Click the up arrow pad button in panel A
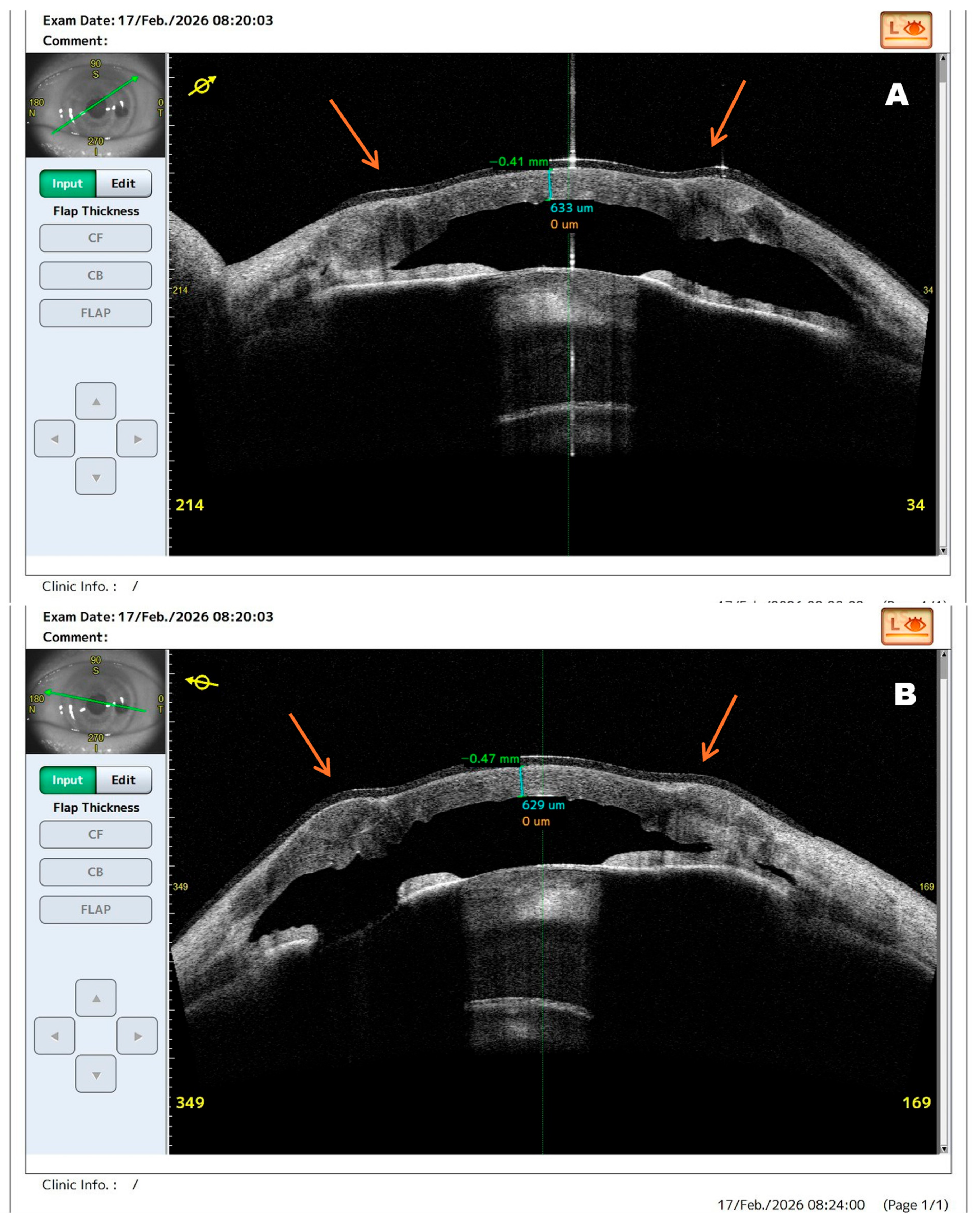The image size is (980, 1223). click(x=96, y=401)
